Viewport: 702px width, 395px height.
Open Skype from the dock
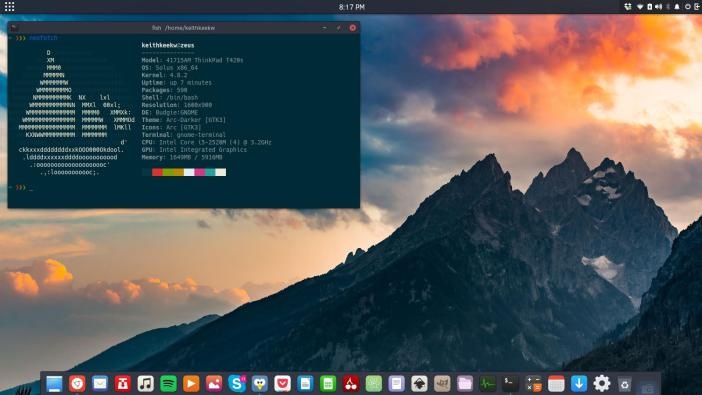click(x=237, y=384)
